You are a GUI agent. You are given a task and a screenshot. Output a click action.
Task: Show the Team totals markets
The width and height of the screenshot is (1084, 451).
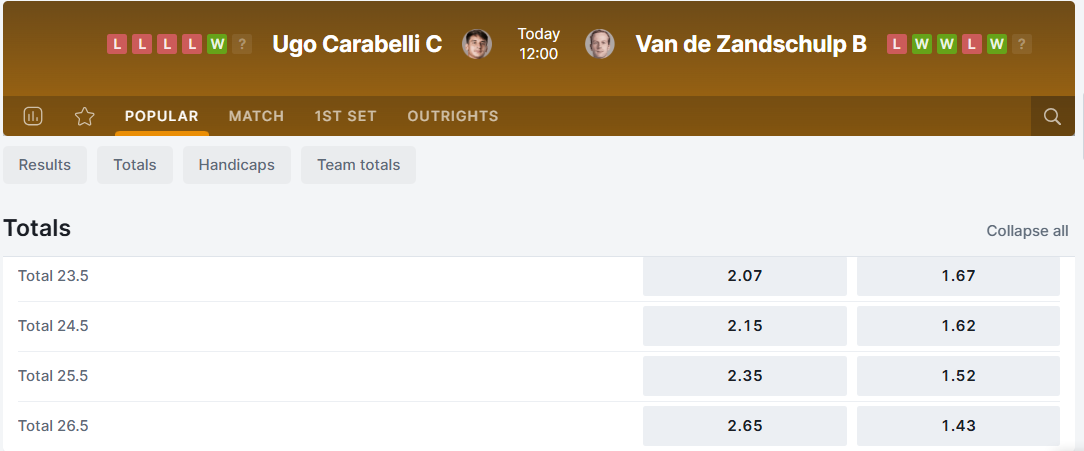358,165
